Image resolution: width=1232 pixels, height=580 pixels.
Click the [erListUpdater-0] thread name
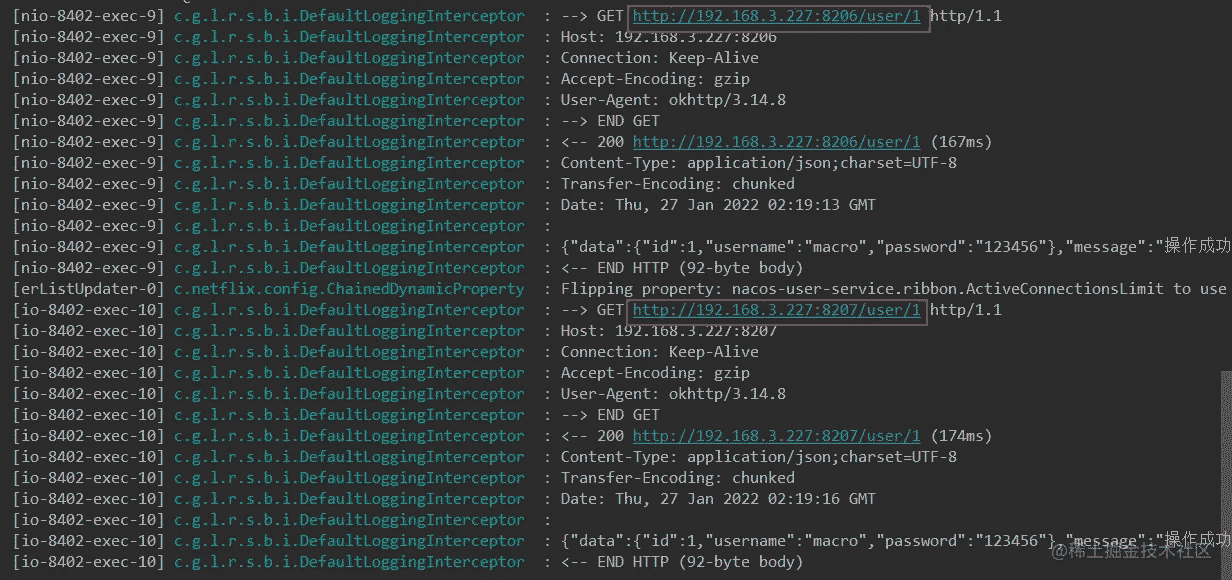coord(88,289)
